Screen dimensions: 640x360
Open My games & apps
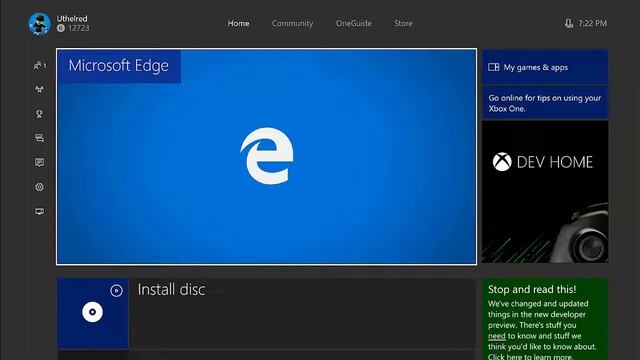(545, 67)
